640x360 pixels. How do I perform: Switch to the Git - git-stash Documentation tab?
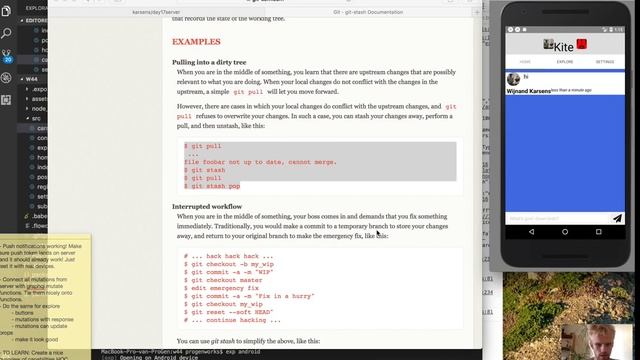(368, 12)
